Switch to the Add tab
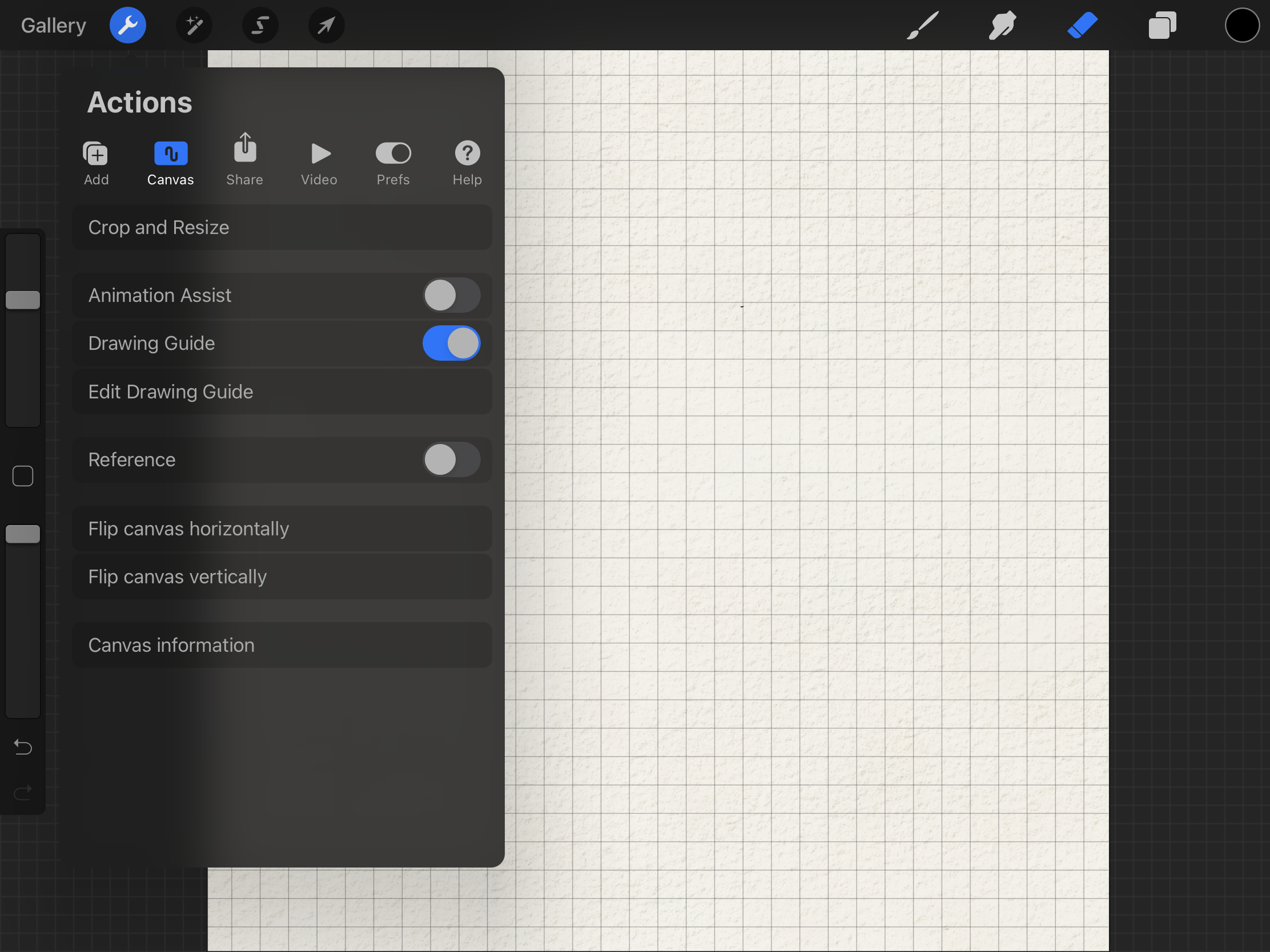The width and height of the screenshot is (1270, 952). [96, 164]
